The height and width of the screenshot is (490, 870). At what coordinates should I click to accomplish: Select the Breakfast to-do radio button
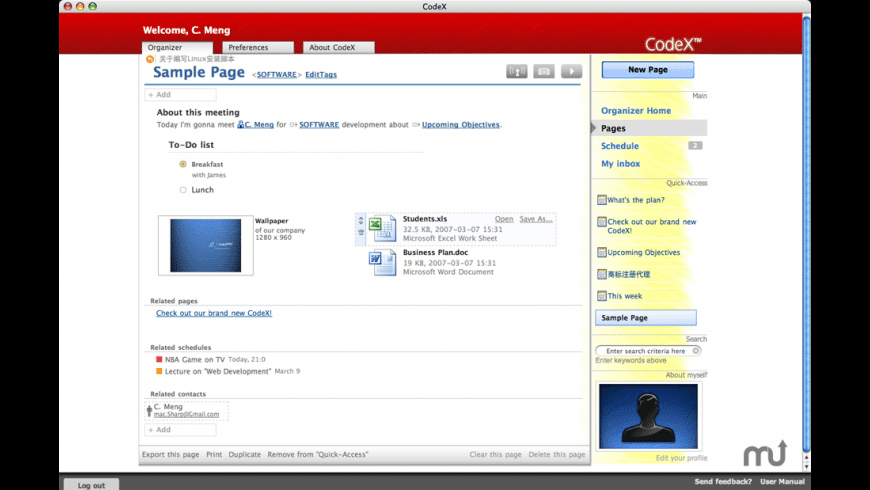click(x=183, y=164)
